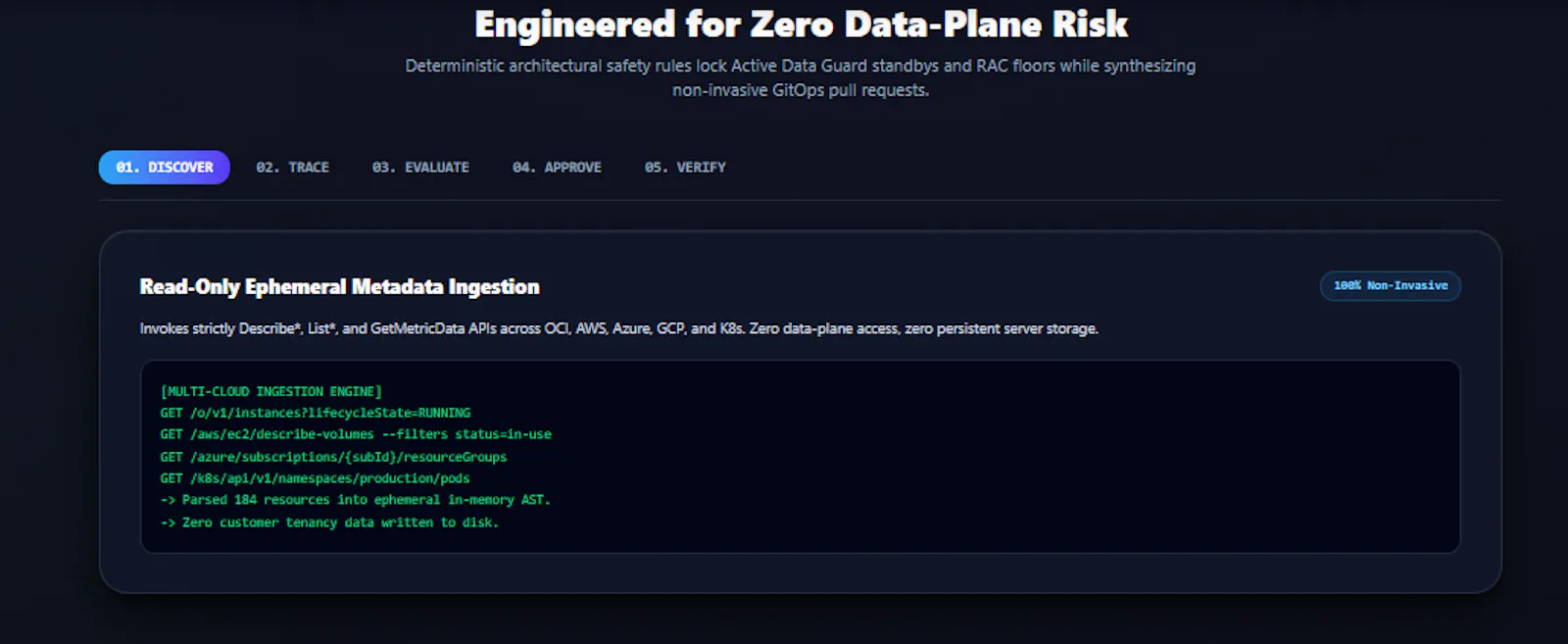This screenshot has height=644, width=1568.
Task: Click the subtitle about Deterministic architectural safety rules
Action: click(801, 77)
